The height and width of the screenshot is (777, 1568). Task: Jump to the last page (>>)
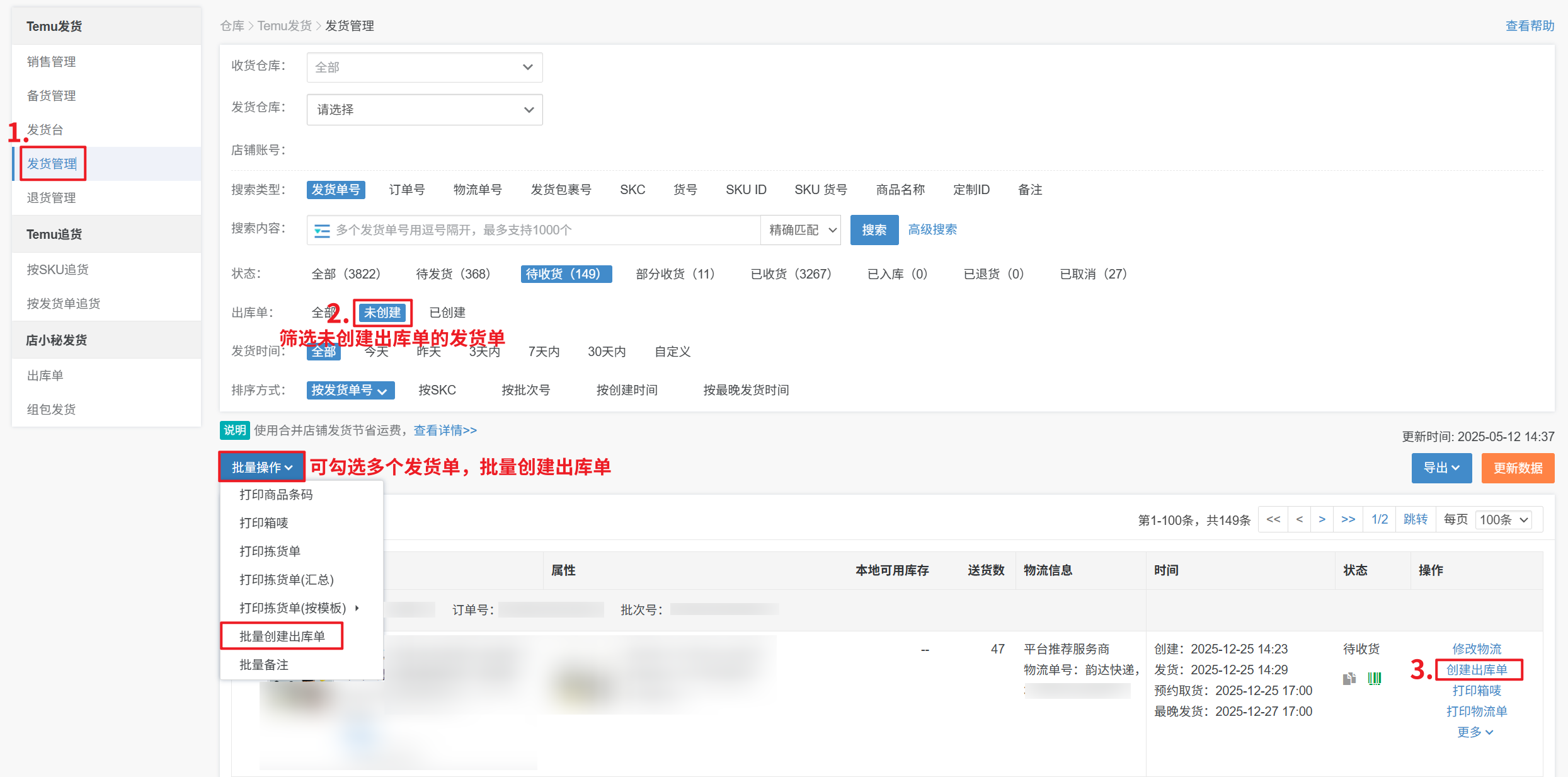tap(1348, 519)
